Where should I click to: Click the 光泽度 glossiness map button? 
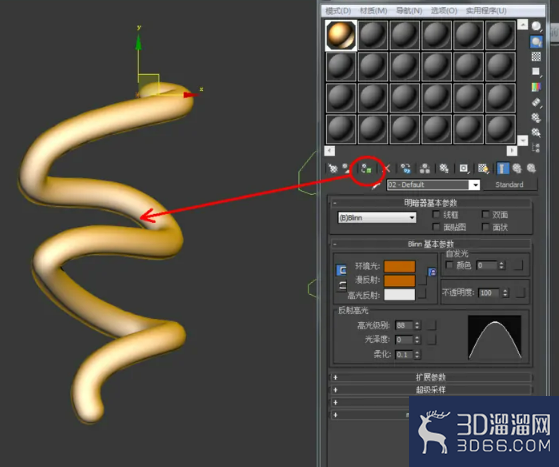431,339
